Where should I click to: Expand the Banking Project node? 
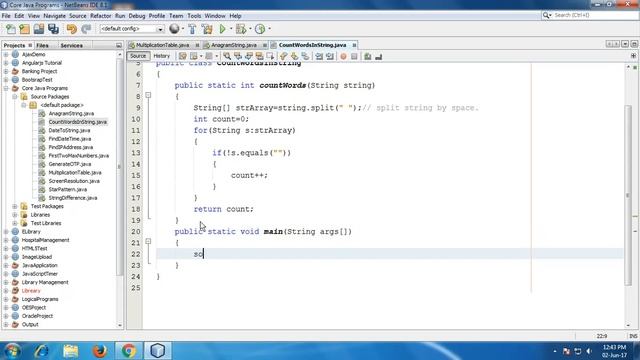(6, 71)
